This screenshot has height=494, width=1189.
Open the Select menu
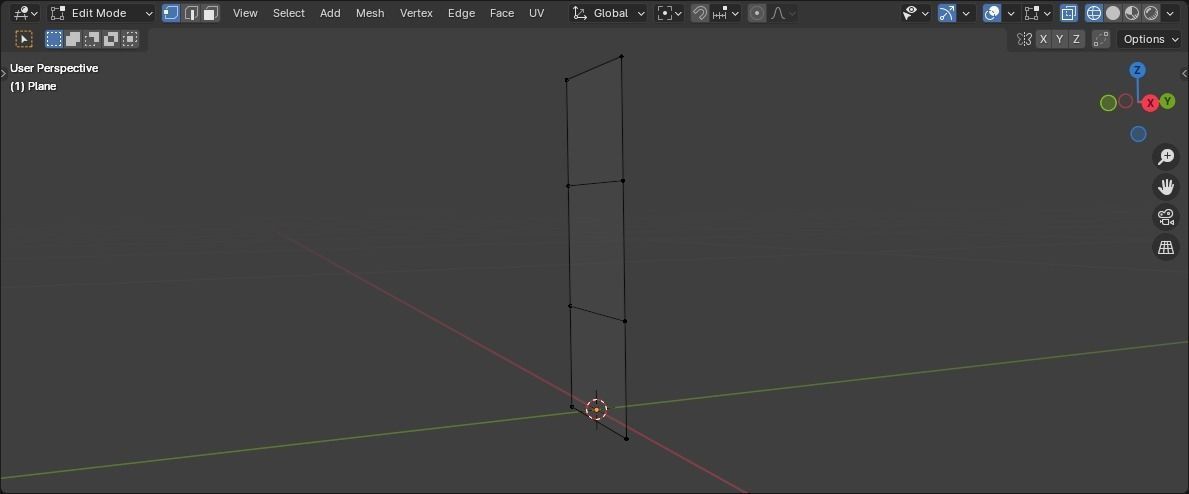pos(289,13)
